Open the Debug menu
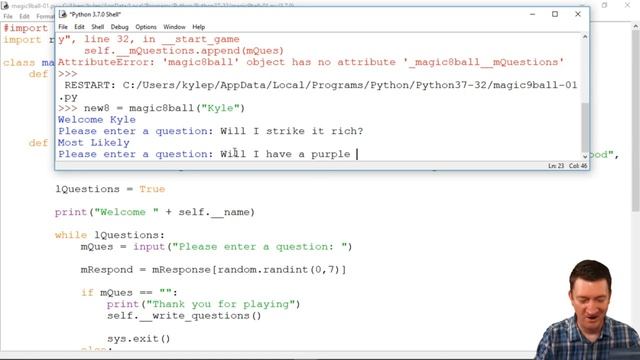The height and width of the screenshot is (360, 640). (120, 27)
